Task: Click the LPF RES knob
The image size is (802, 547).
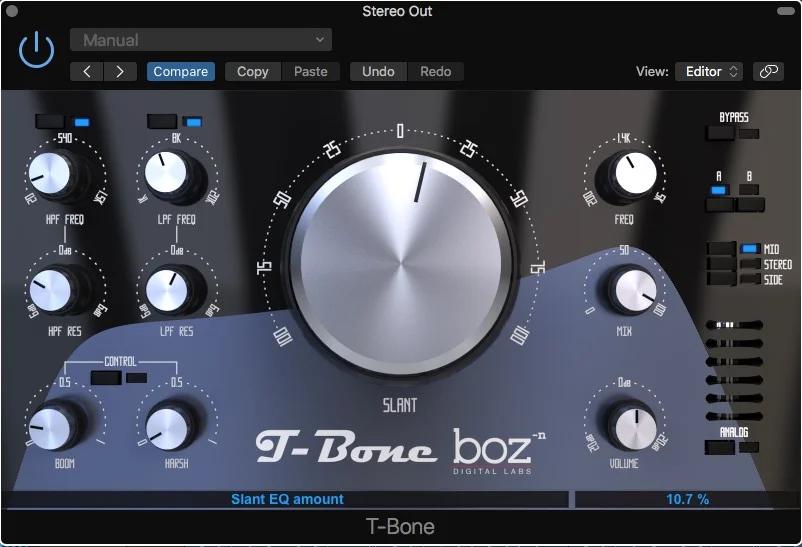Action: coord(167,291)
